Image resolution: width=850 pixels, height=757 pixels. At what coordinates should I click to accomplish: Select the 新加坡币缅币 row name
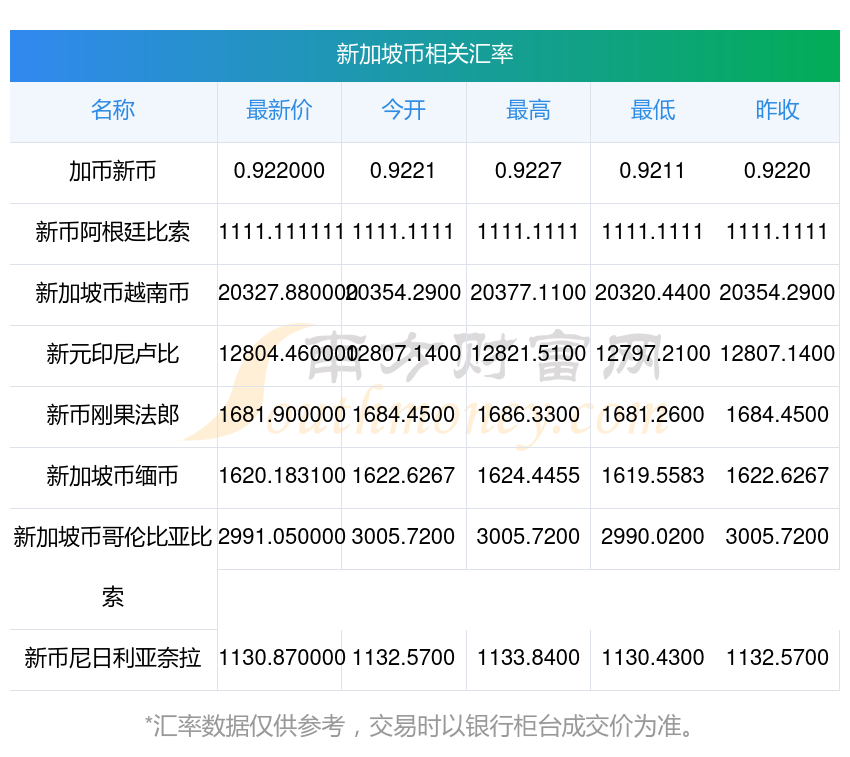[113, 476]
